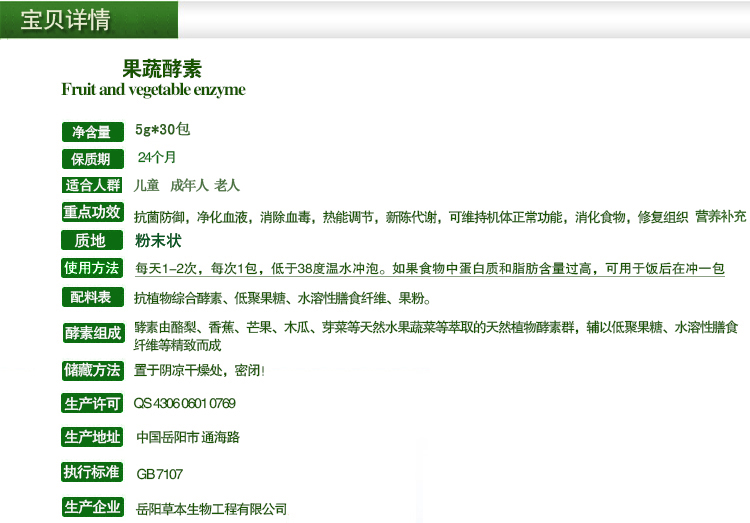Image resolution: width=750 pixels, height=523 pixels.
Task: Click the 生产地址 label badge
Action: point(92,437)
